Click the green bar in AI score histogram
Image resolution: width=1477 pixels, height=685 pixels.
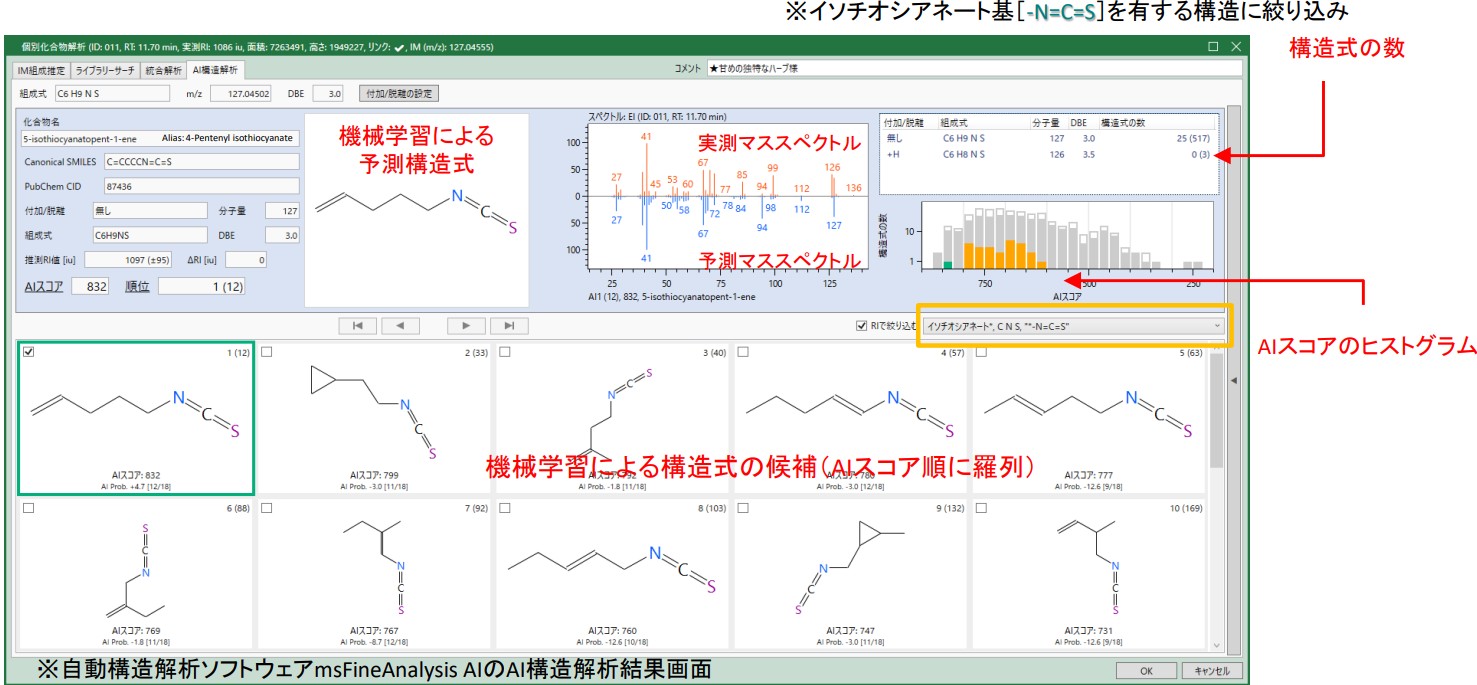948,263
